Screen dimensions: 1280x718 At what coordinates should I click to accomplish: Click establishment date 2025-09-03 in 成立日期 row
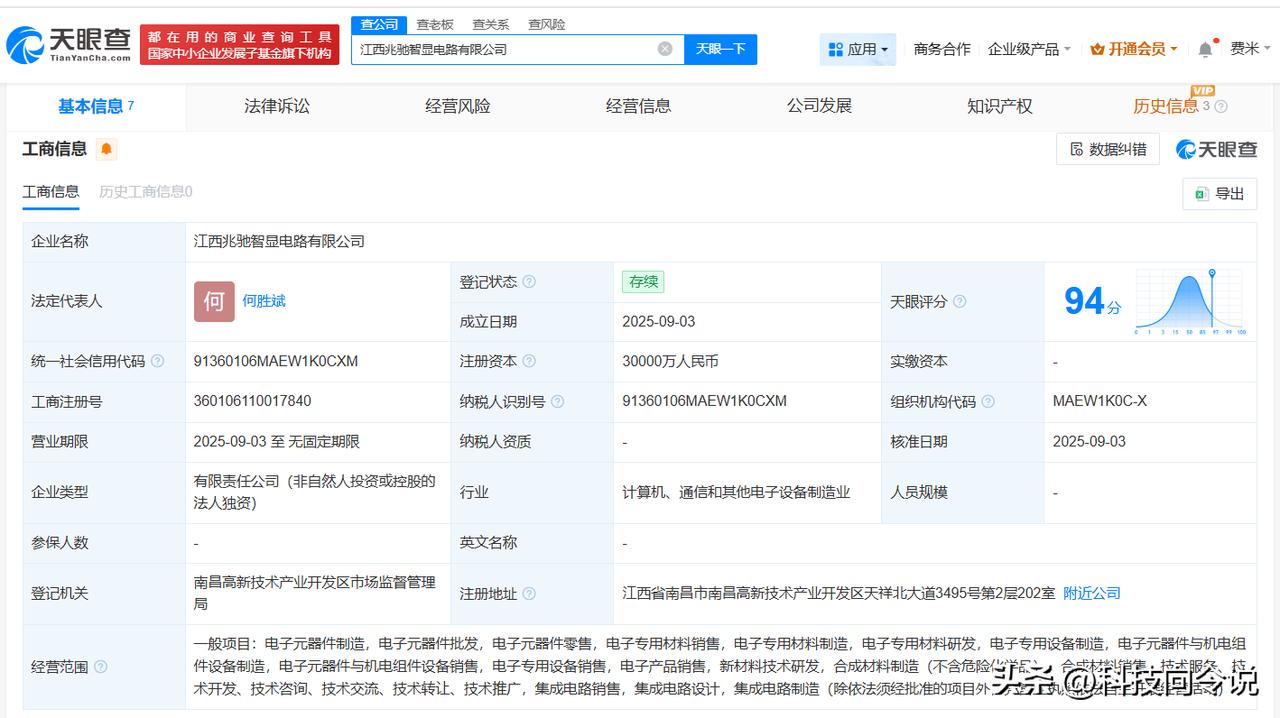[658, 321]
